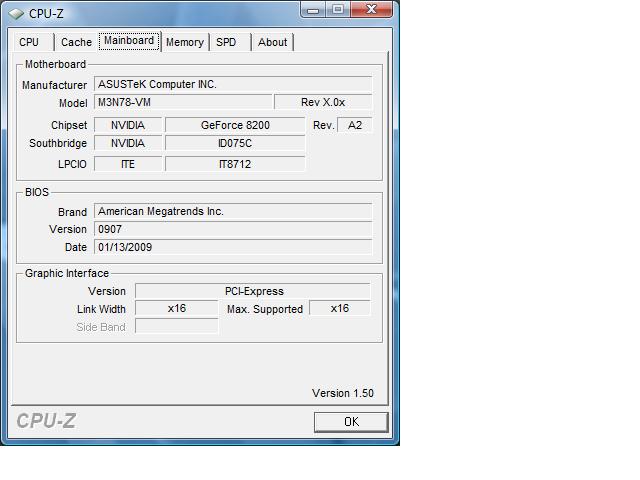Open the About tab

coord(272,42)
